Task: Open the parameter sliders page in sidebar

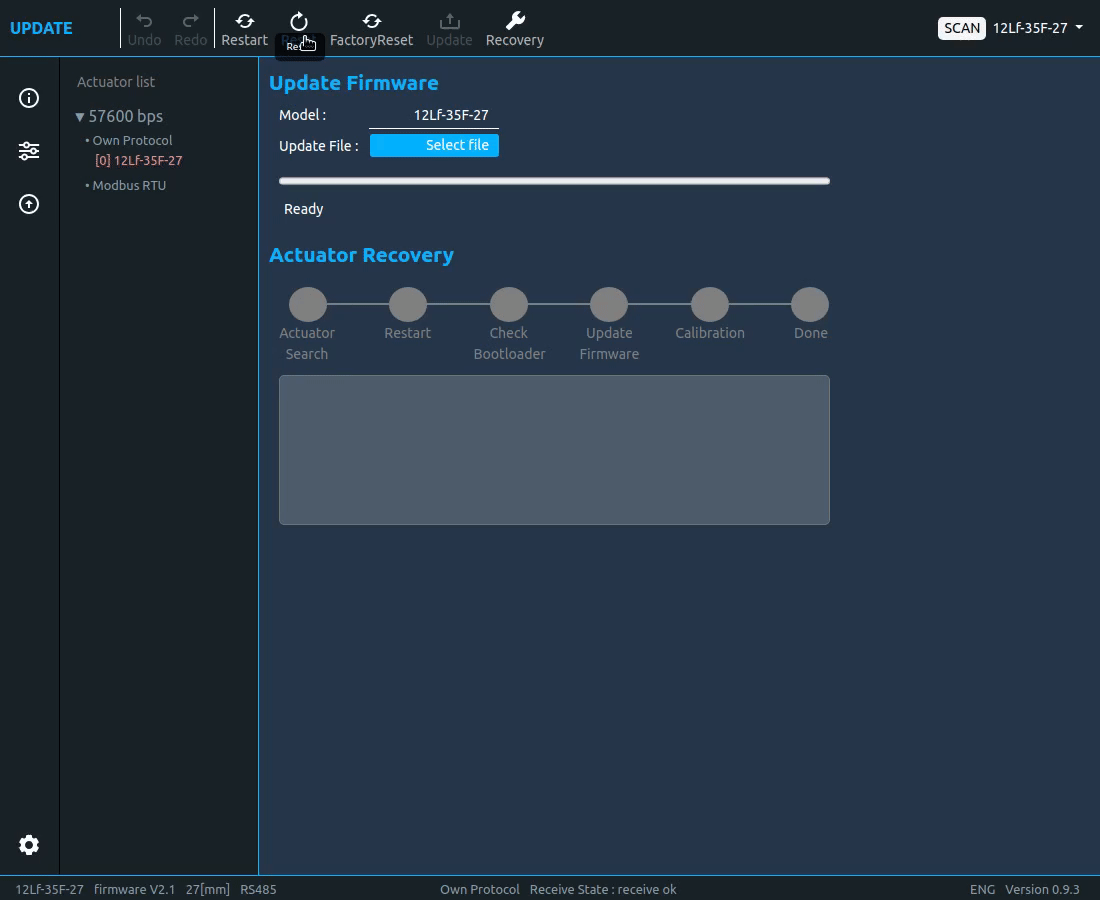Action: pyautogui.click(x=29, y=151)
